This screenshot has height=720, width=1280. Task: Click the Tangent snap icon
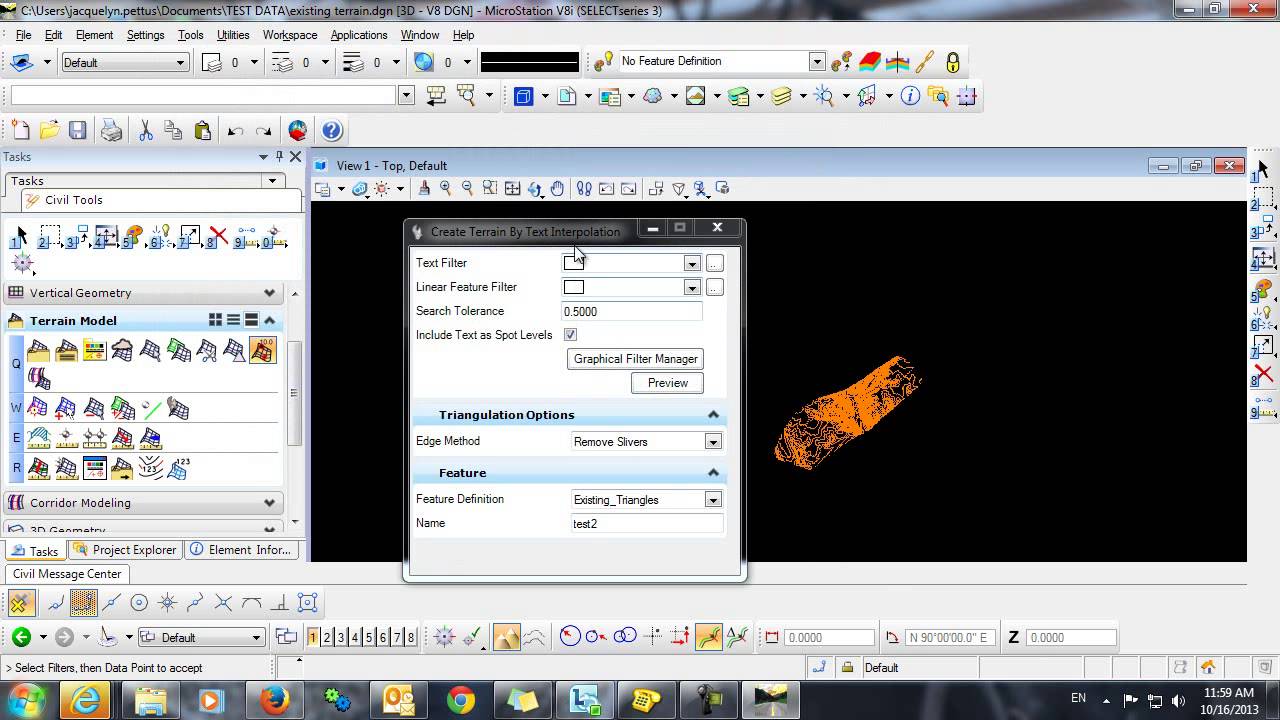pos(251,602)
